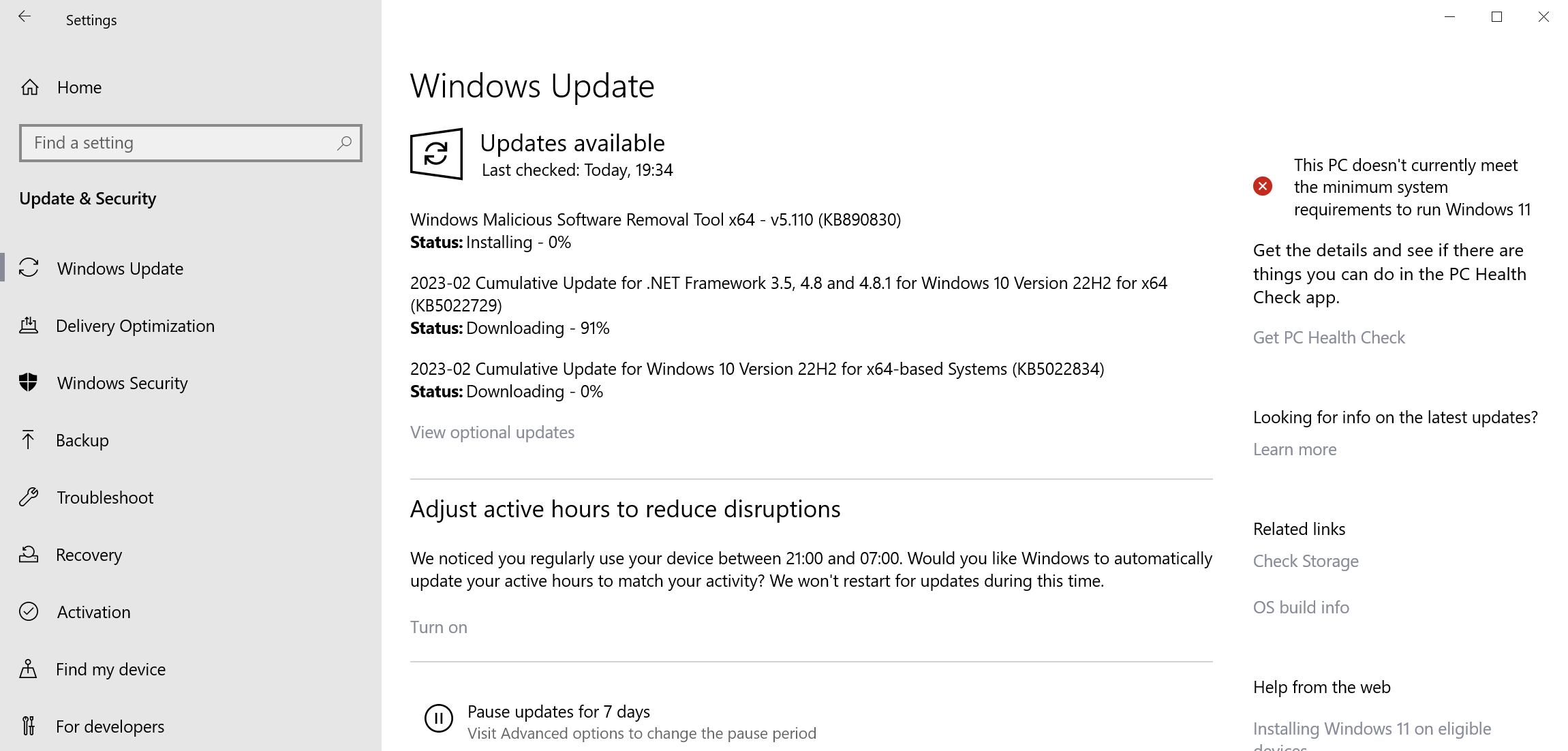Expand View optional updates section

point(493,432)
